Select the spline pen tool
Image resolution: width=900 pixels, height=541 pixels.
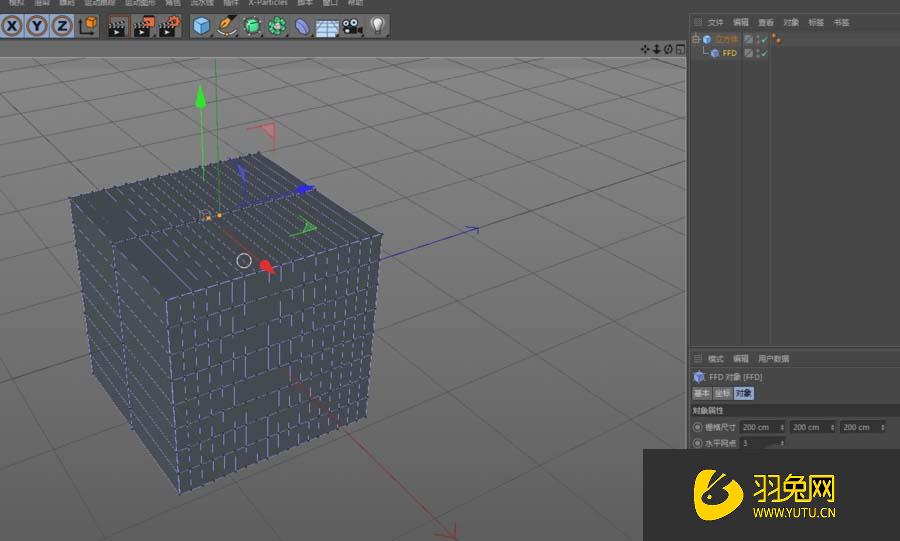(x=227, y=26)
